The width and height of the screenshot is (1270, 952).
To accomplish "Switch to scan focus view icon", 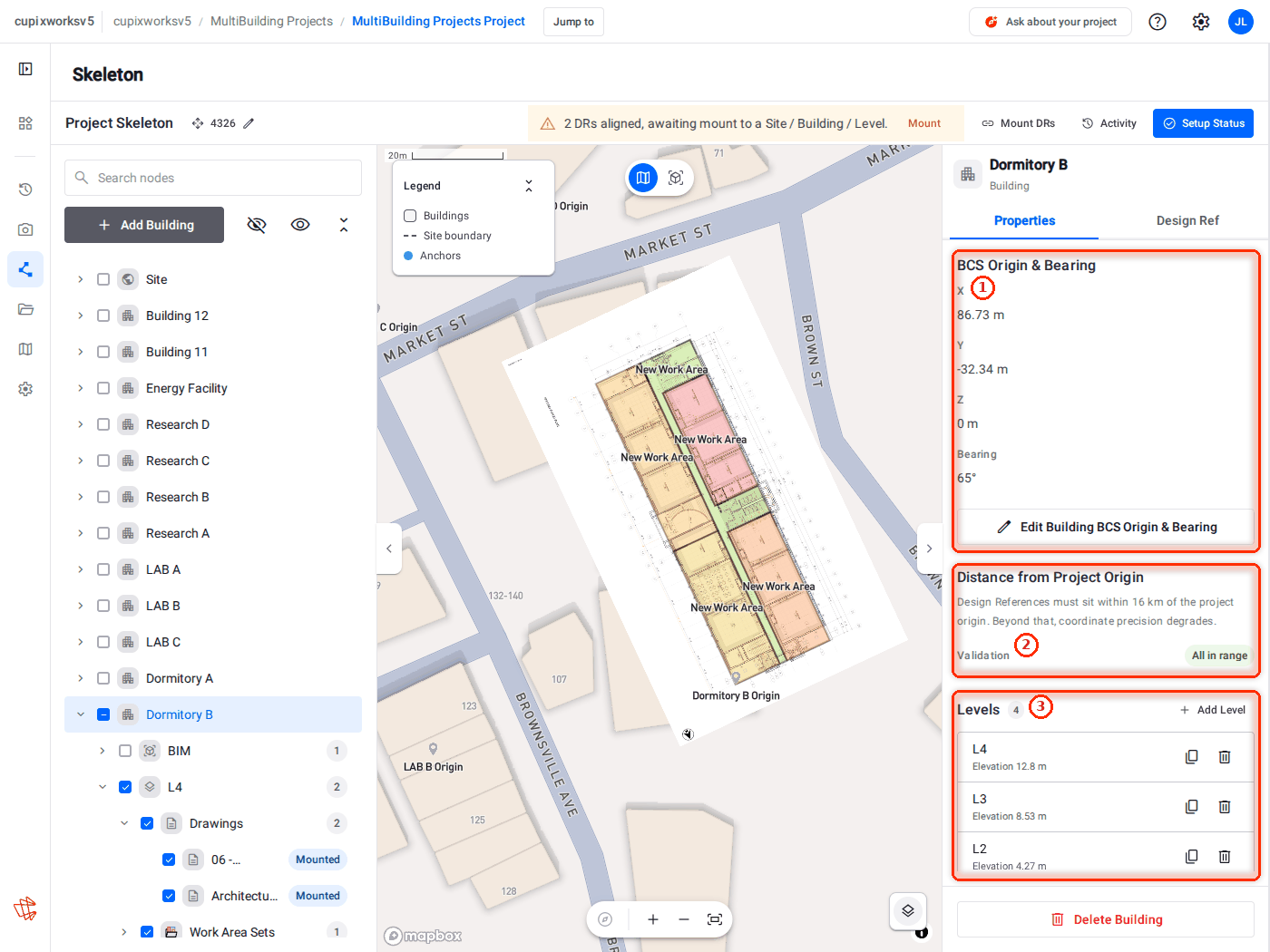I will tap(676, 178).
